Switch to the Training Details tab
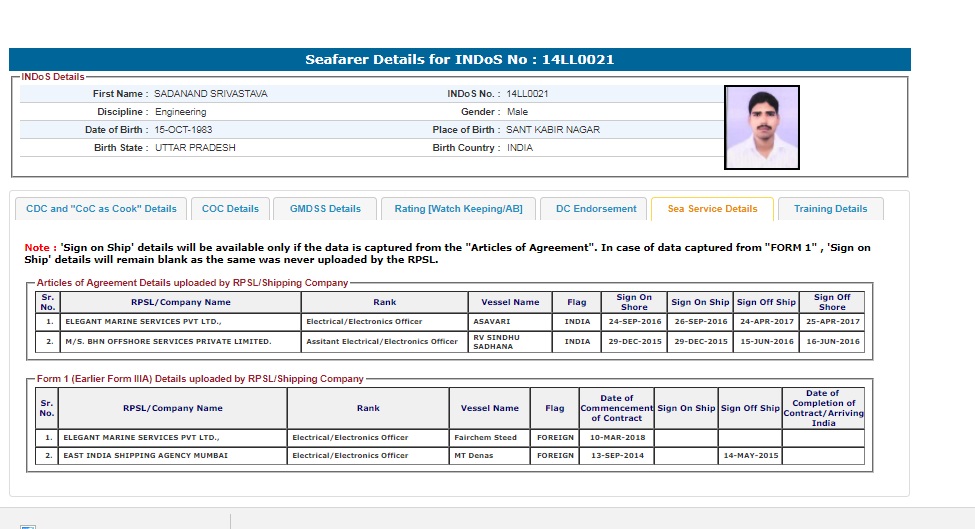 click(830, 209)
